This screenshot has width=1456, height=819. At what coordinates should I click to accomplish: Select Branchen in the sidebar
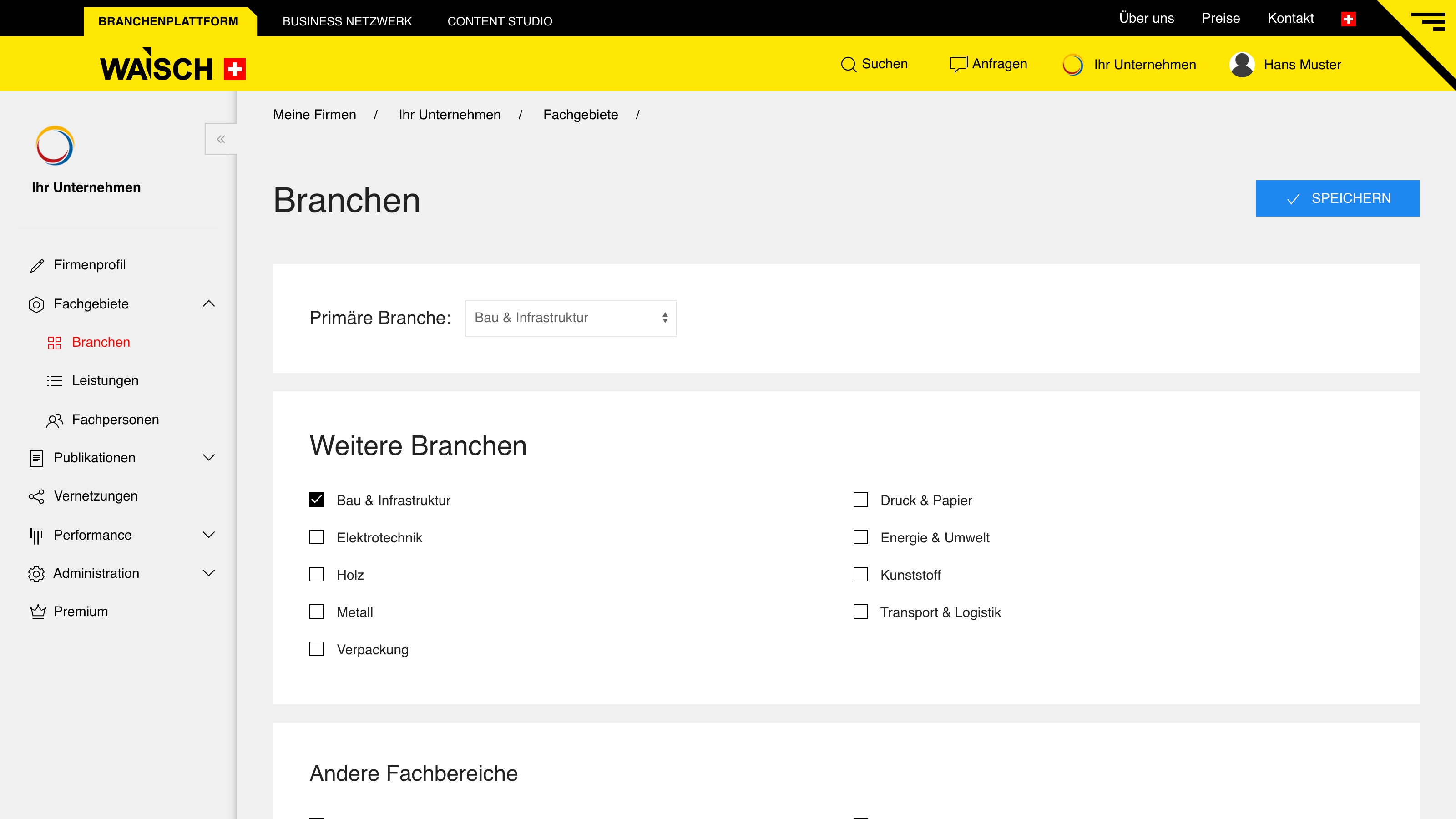(x=101, y=343)
